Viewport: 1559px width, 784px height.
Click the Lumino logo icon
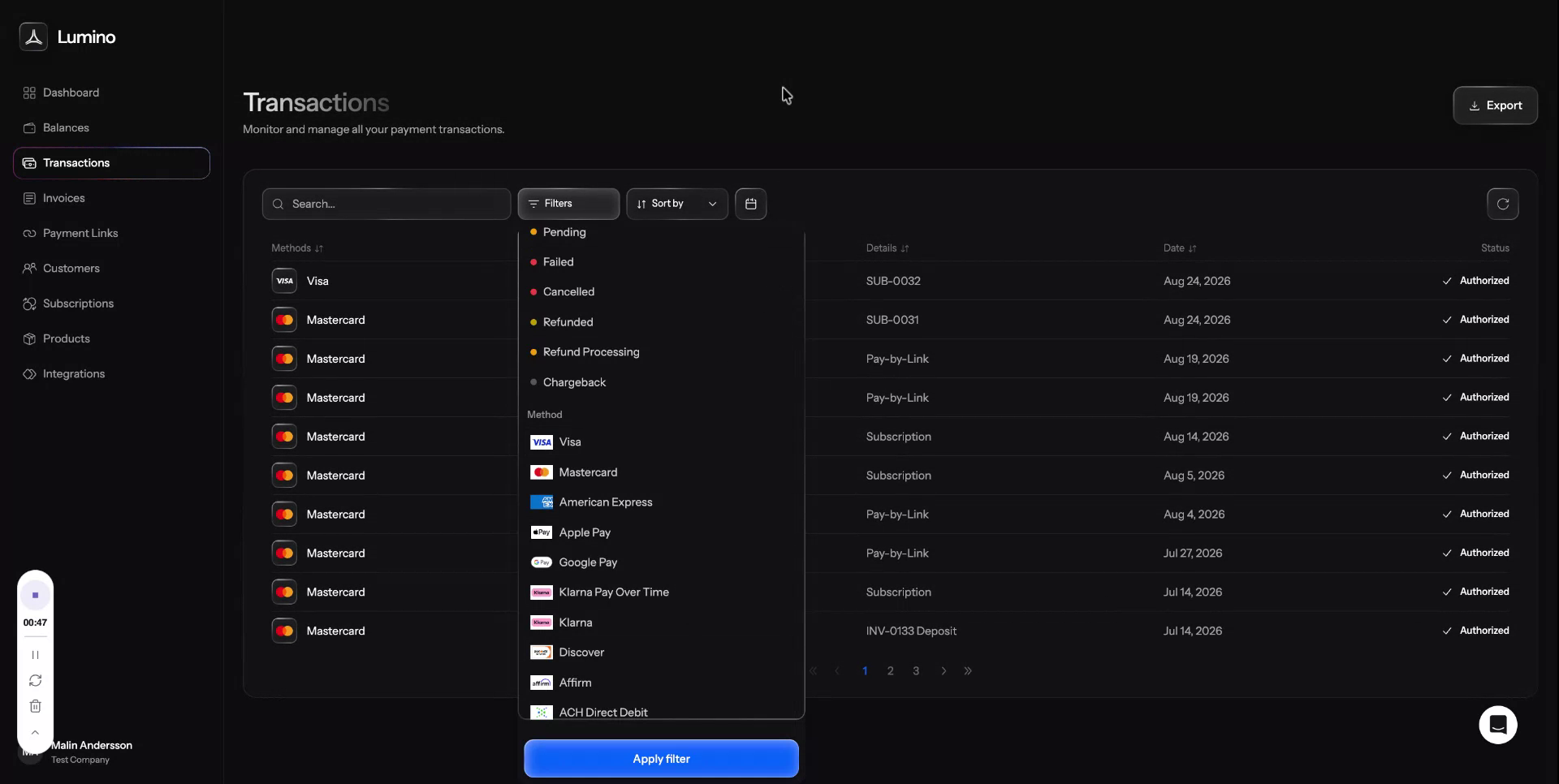(x=33, y=37)
